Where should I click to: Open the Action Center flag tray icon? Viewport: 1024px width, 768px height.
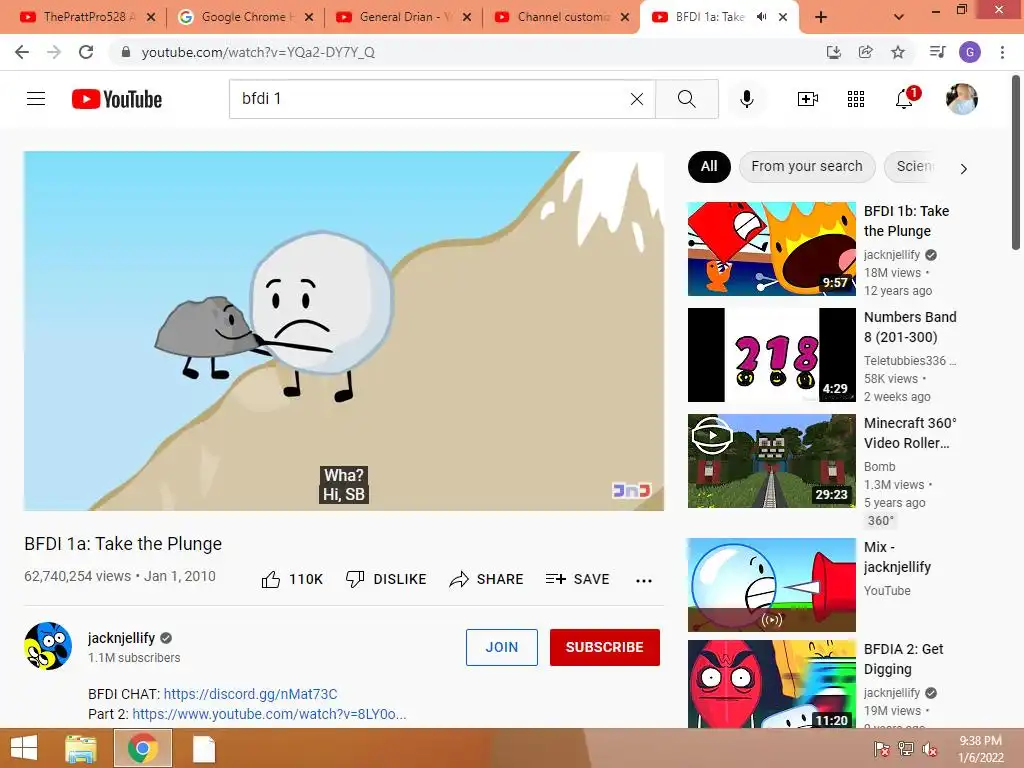click(881, 749)
